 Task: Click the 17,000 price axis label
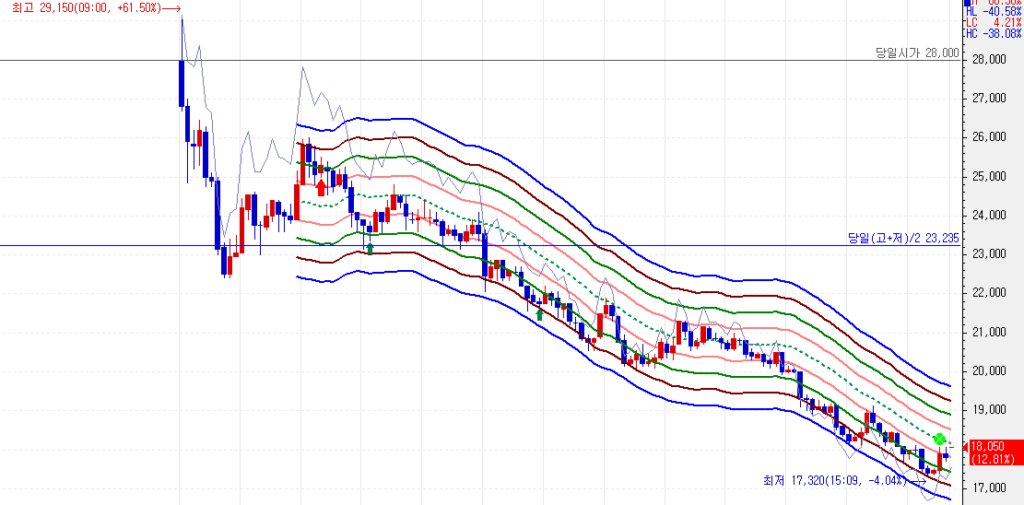[x=987, y=488]
